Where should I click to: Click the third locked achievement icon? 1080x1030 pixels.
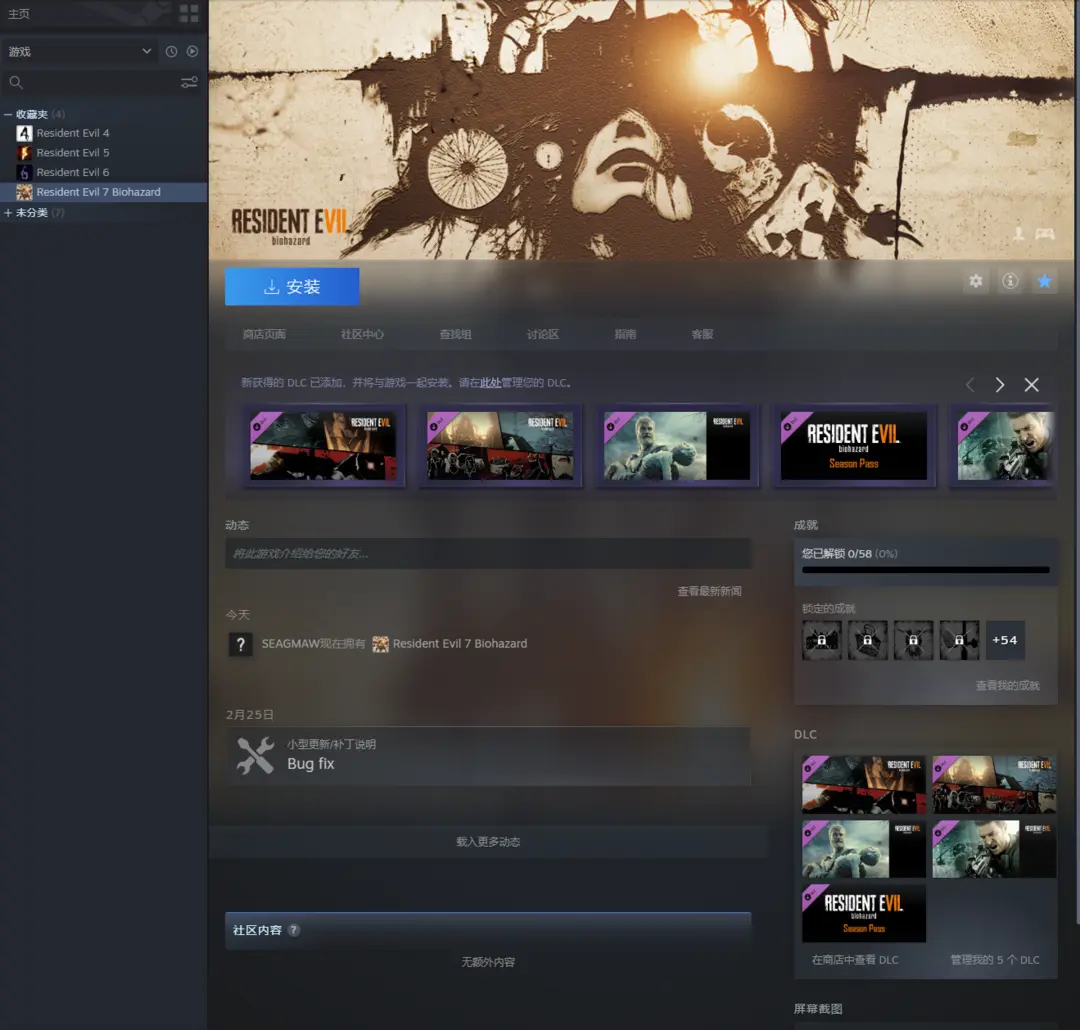click(913, 640)
